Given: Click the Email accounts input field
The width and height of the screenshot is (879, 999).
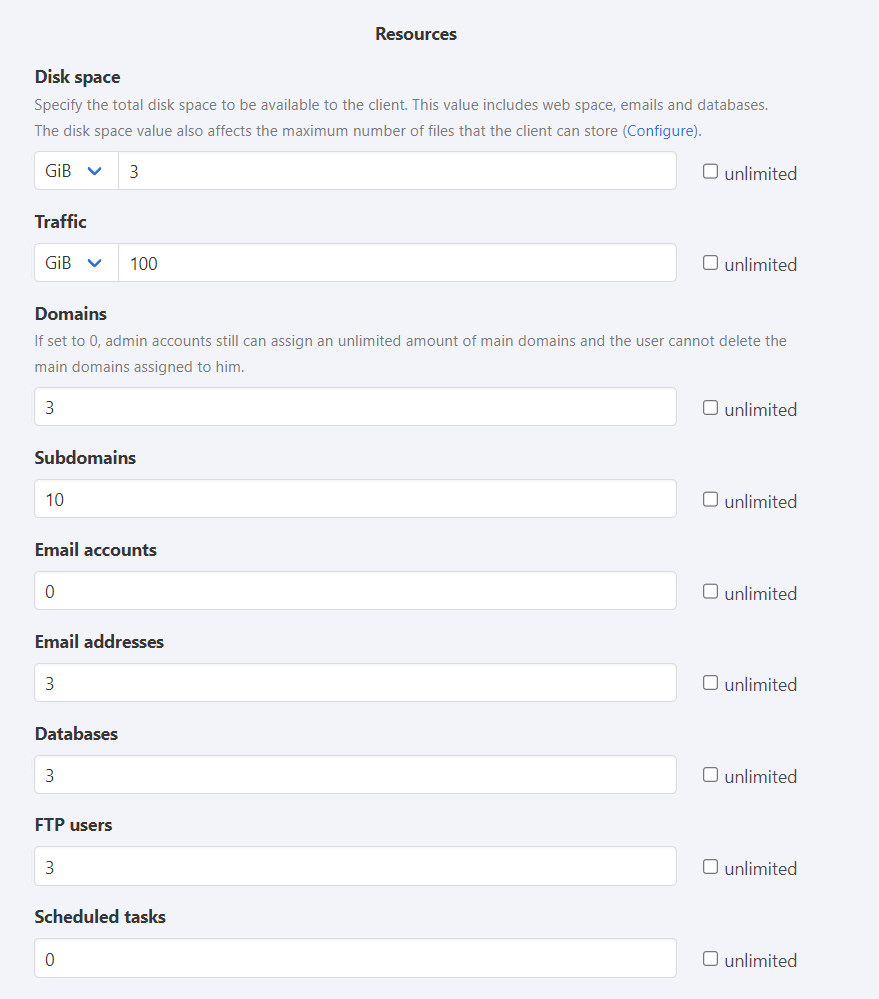Looking at the screenshot, I should pyautogui.click(x=355, y=591).
